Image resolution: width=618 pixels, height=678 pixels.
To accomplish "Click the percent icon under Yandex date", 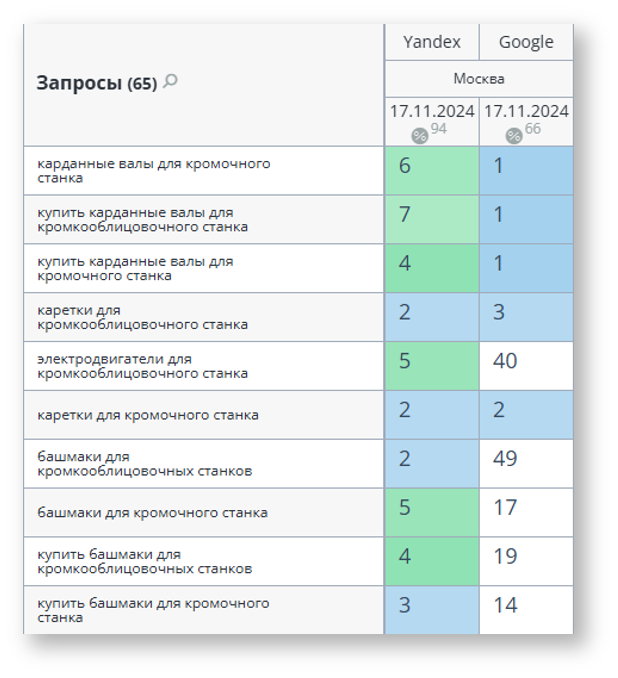I will click(419, 136).
